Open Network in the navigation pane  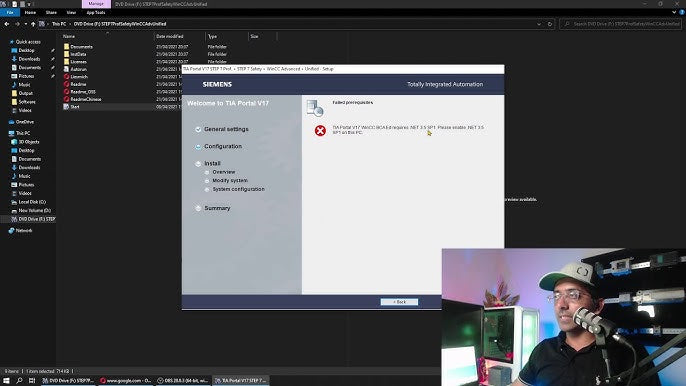click(24, 230)
